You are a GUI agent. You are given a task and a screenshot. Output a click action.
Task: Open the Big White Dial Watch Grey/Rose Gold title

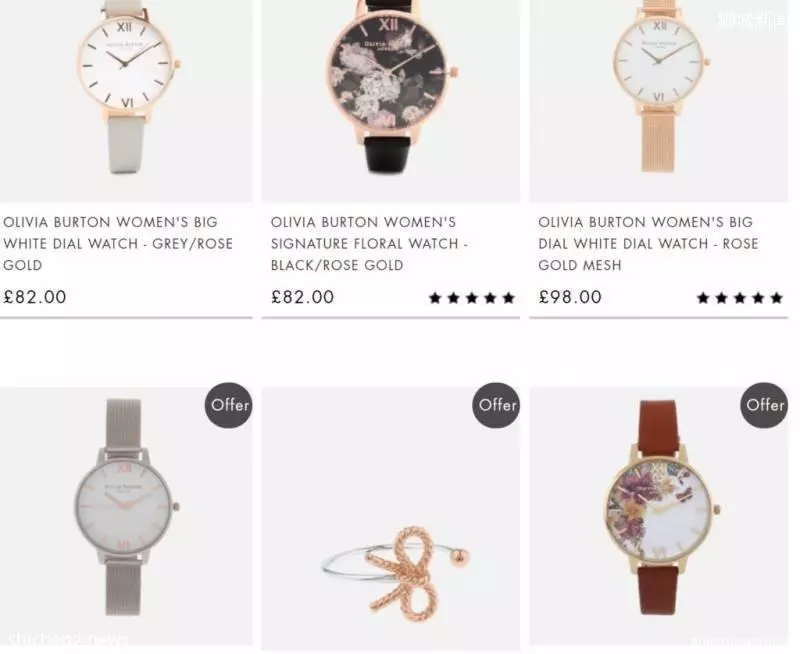118,243
